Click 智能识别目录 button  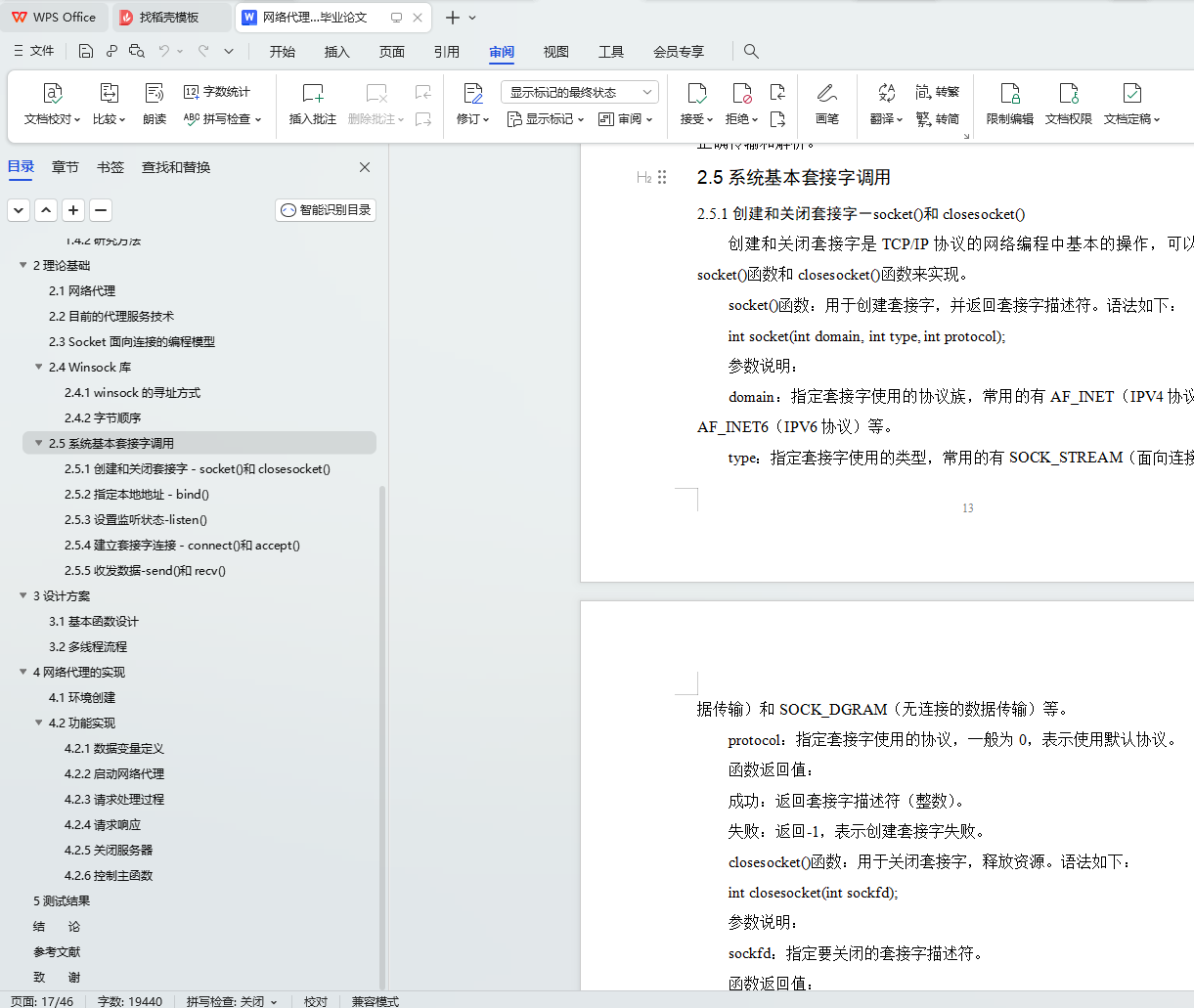[x=326, y=209]
